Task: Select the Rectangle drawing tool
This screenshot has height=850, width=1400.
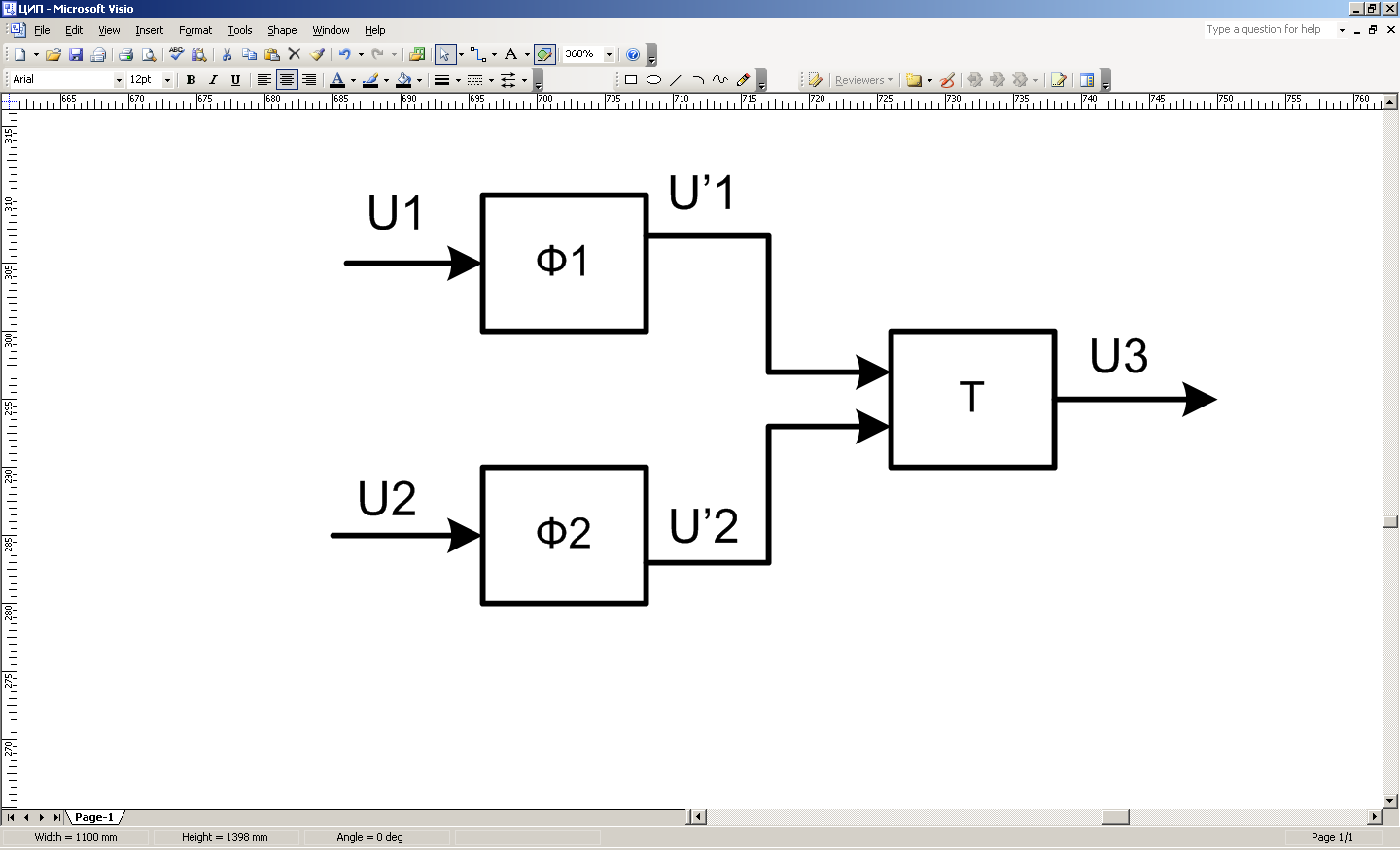Action: (630, 80)
